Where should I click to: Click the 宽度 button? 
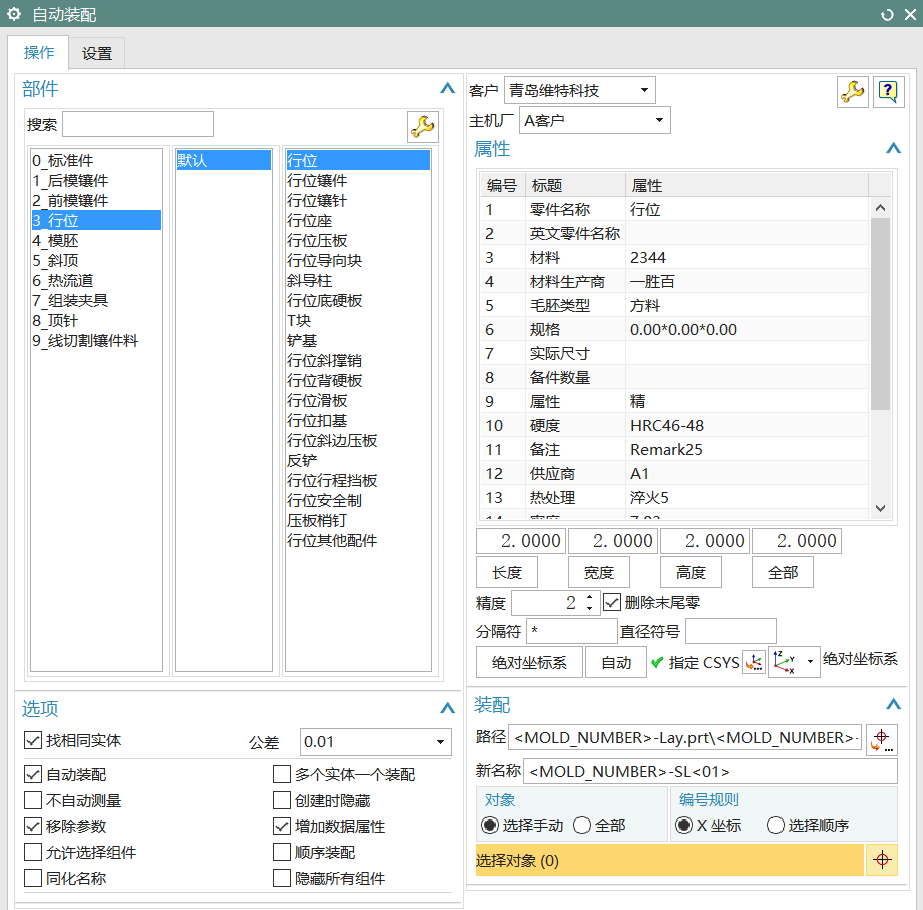[599, 572]
